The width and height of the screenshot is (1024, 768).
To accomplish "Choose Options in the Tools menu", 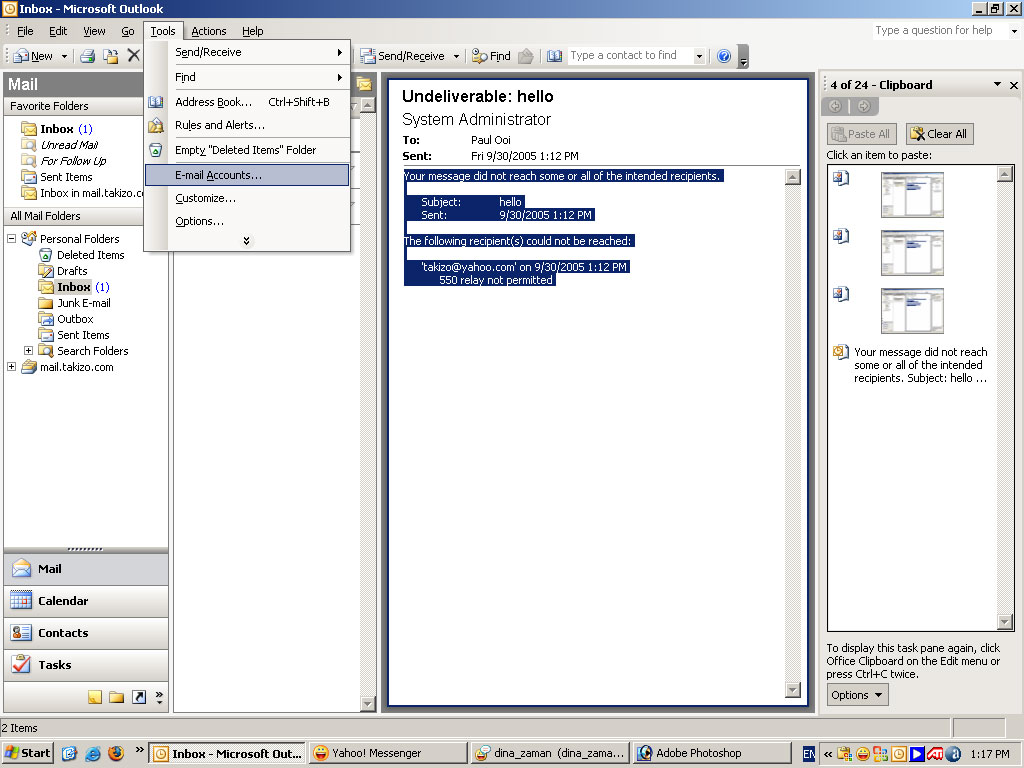I will [248, 221].
